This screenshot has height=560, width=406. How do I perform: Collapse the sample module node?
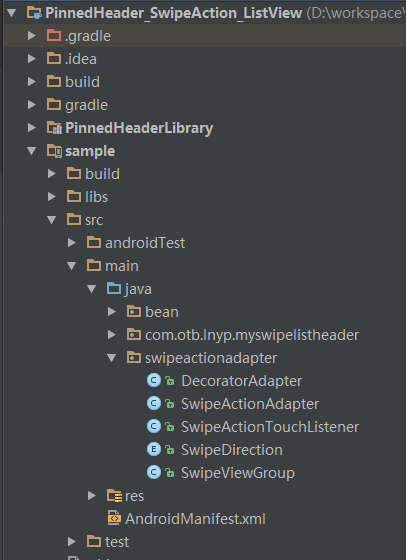click(x=32, y=151)
